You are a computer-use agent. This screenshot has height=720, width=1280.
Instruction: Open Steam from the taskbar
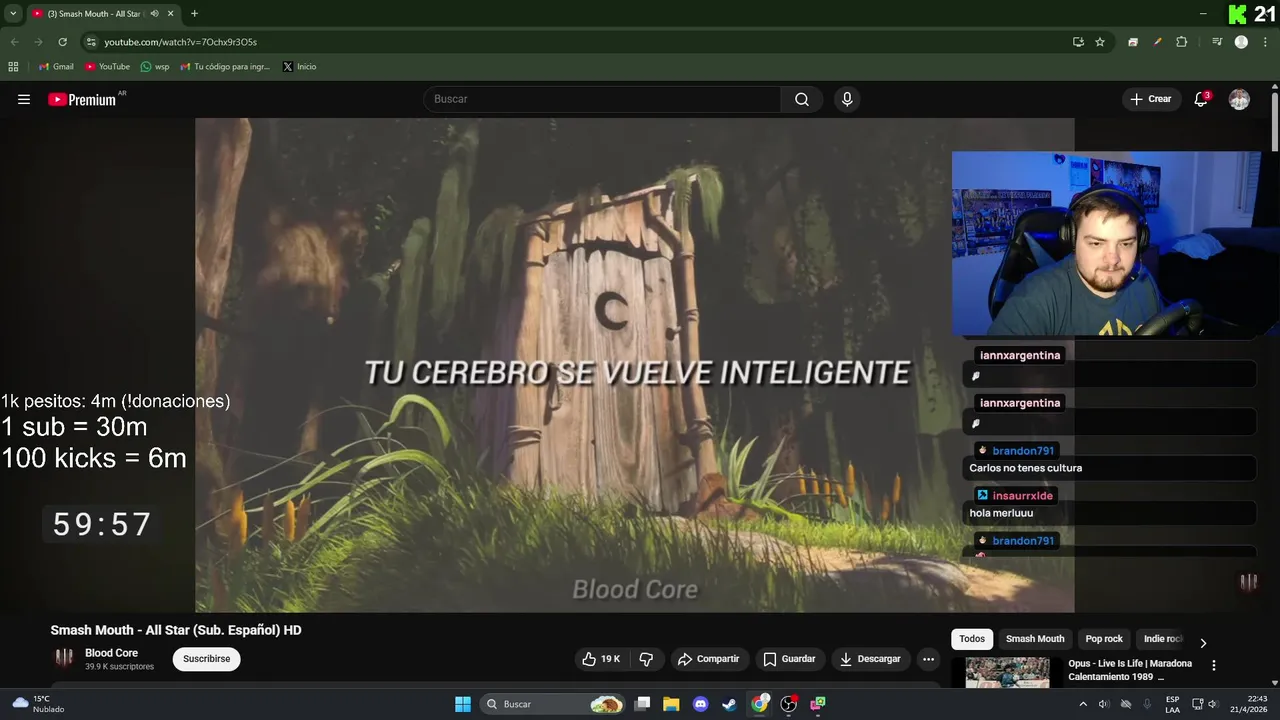pos(729,704)
